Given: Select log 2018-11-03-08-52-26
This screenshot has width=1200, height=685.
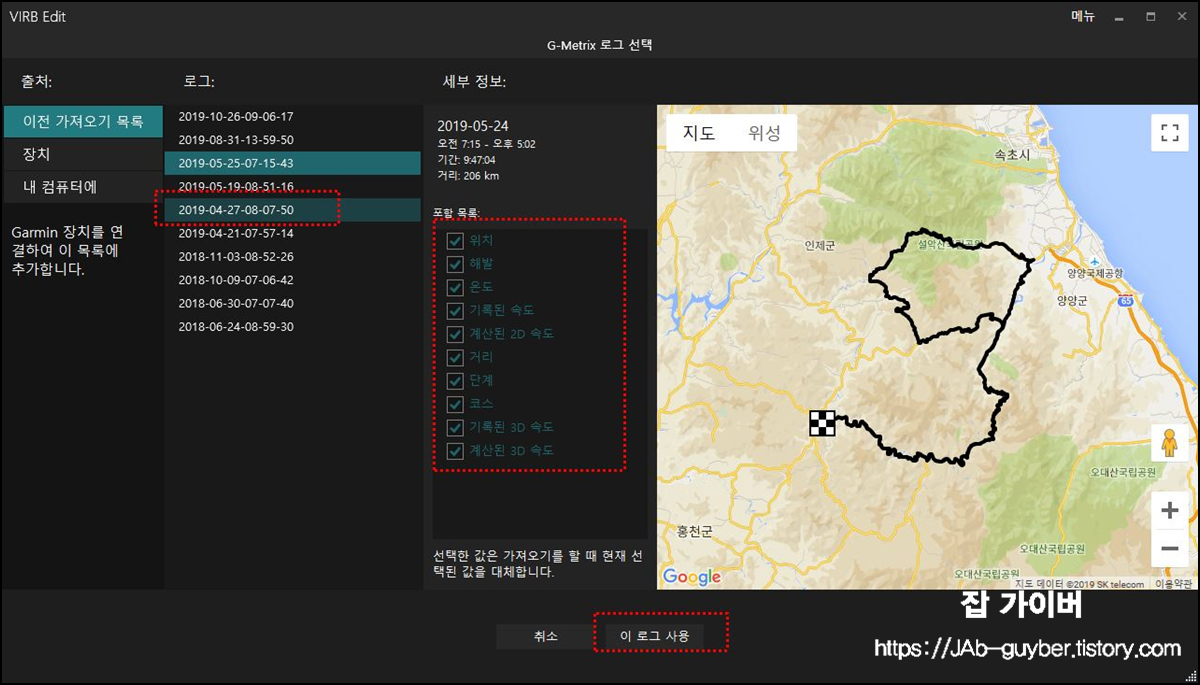Looking at the screenshot, I should tap(293, 256).
